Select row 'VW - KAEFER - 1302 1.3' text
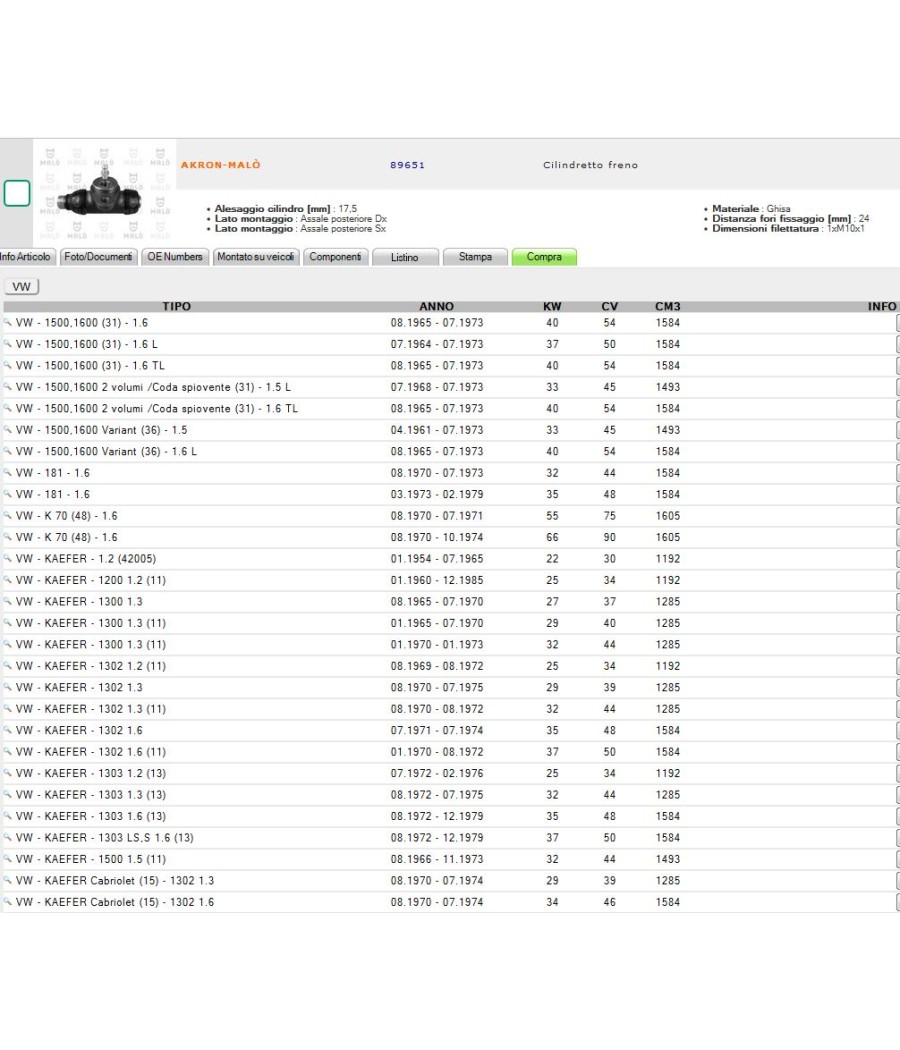 click(x=79, y=687)
